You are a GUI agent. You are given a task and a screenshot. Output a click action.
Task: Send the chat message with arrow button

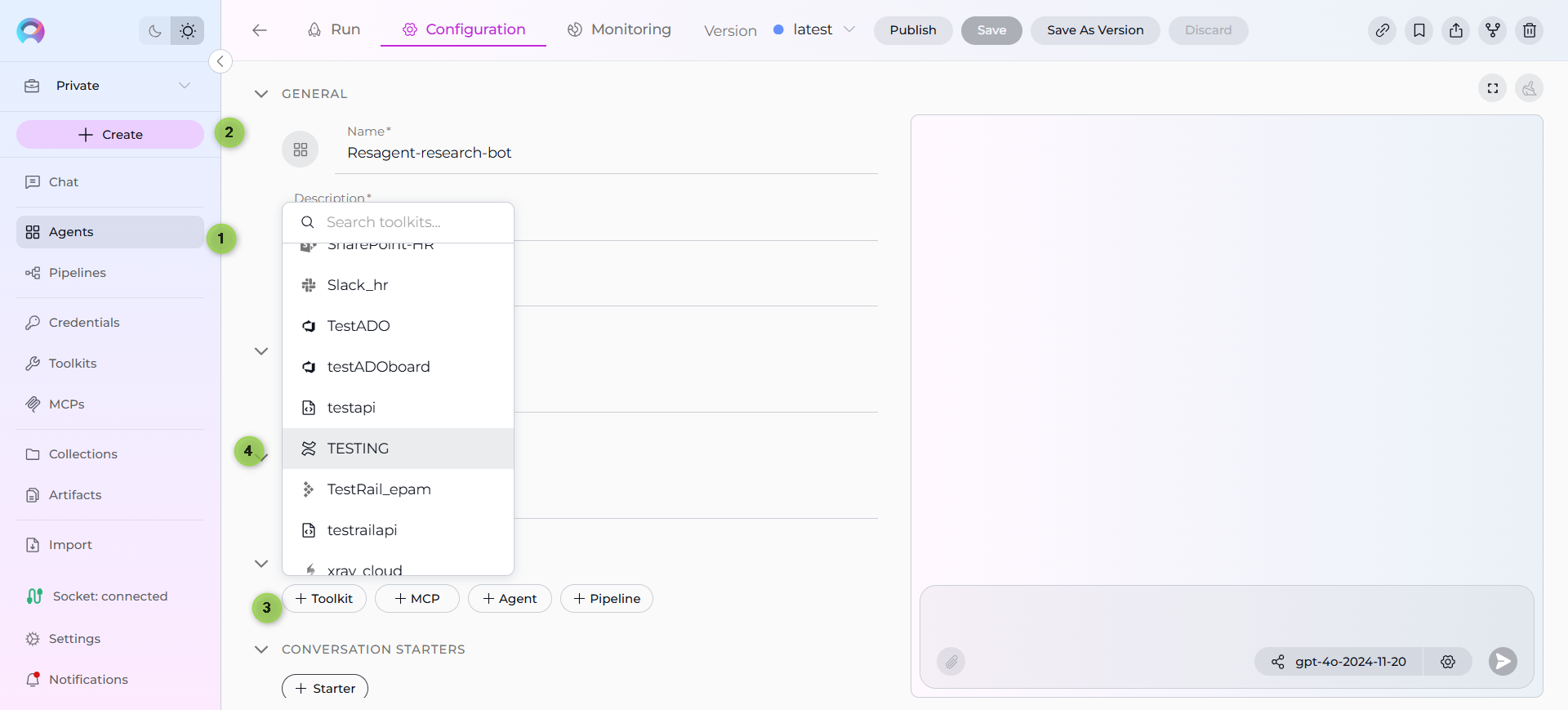[x=1502, y=661]
